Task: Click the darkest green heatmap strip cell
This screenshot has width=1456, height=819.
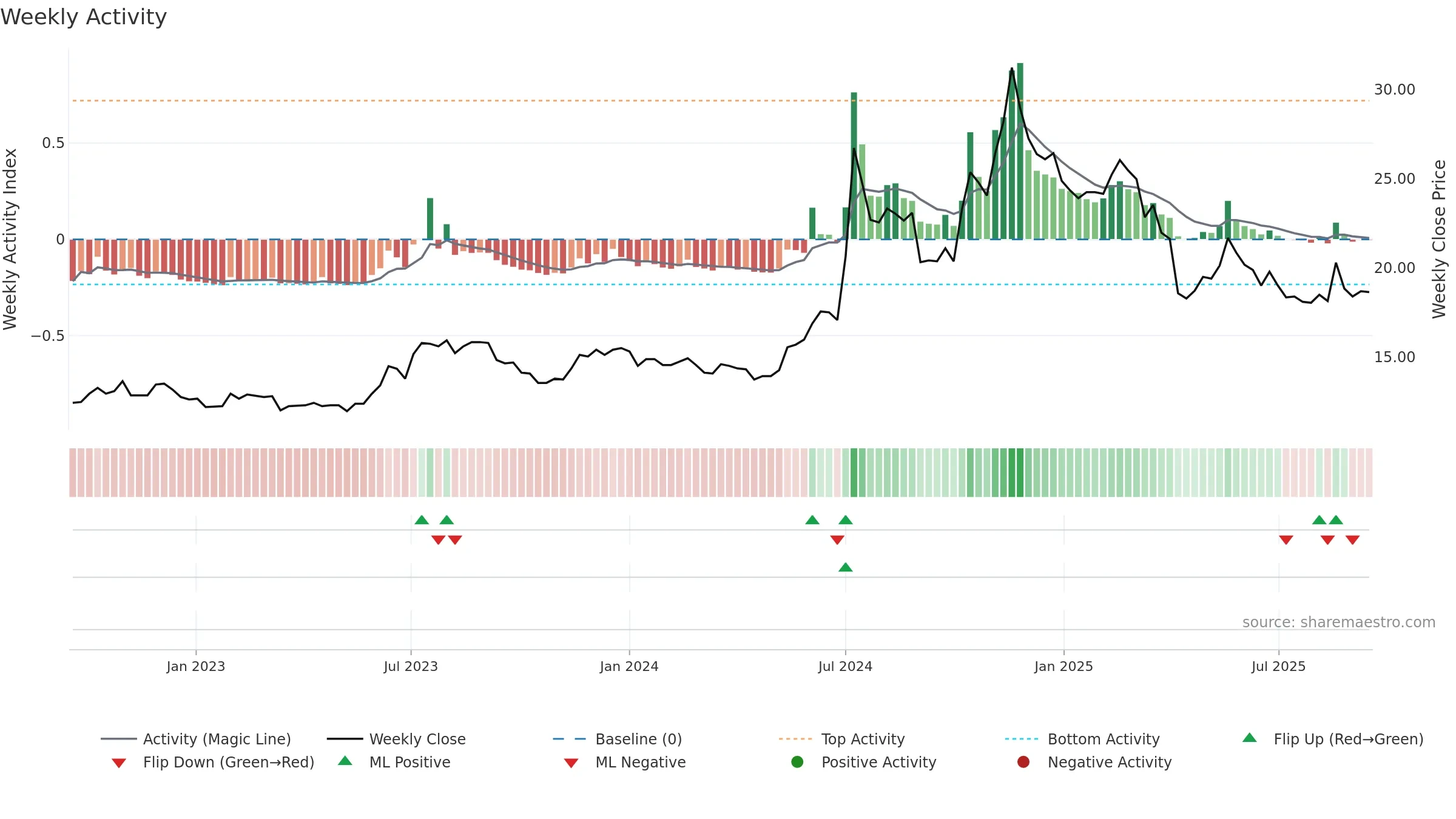Action: (x=1020, y=473)
